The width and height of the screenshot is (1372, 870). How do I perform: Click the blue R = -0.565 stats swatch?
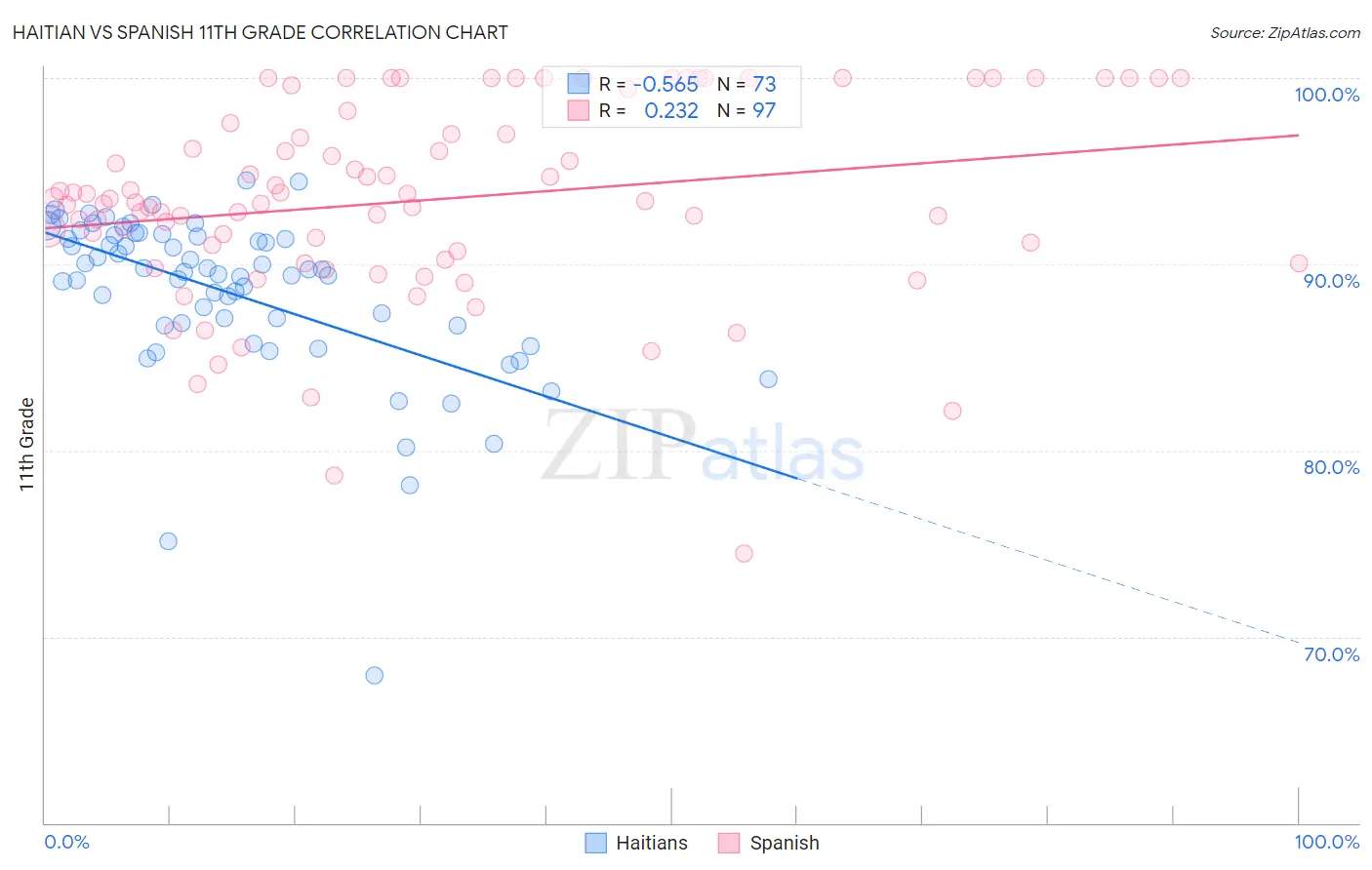coord(579,84)
